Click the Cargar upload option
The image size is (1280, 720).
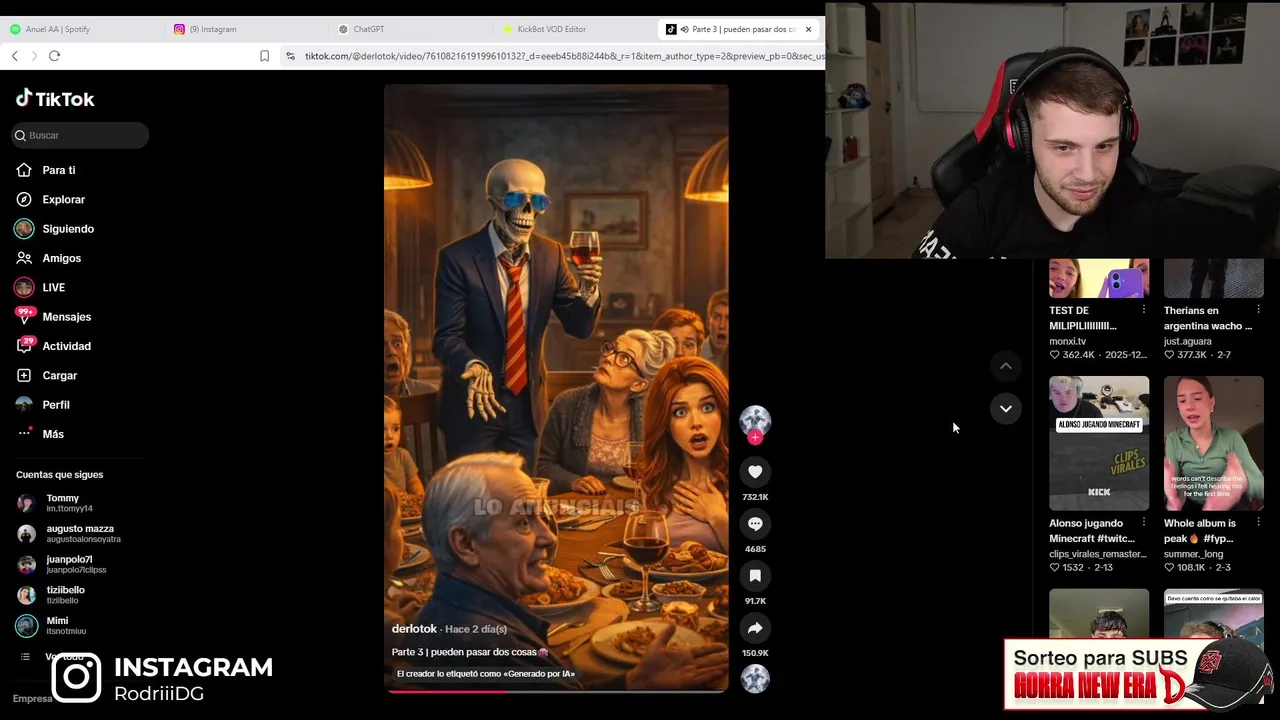click(x=59, y=375)
